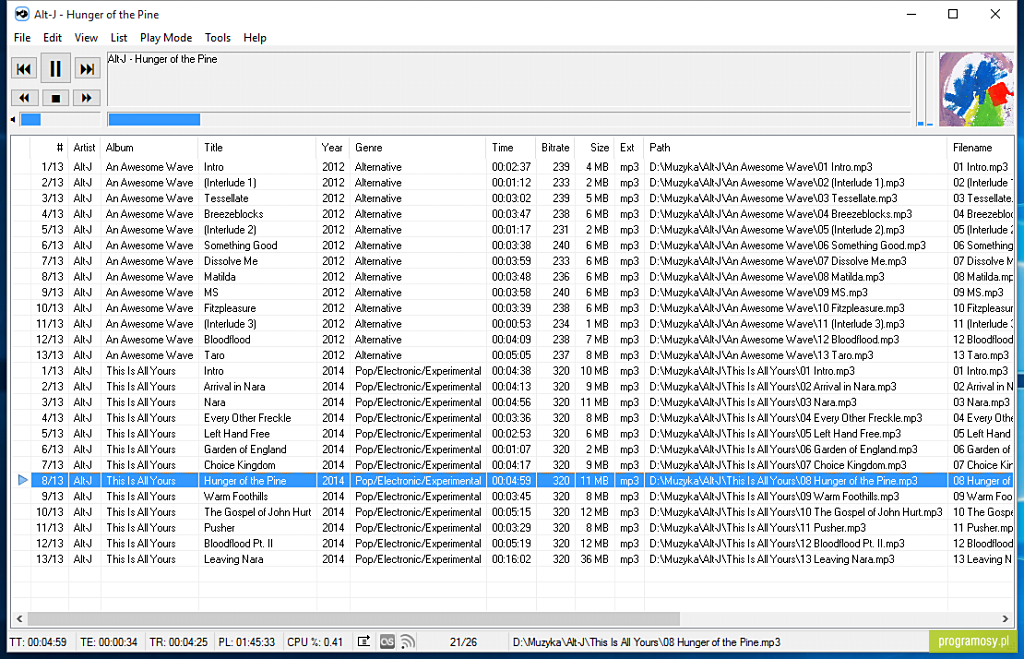1024x659 pixels.
Task: Stop playback
Action: point(56,98)
